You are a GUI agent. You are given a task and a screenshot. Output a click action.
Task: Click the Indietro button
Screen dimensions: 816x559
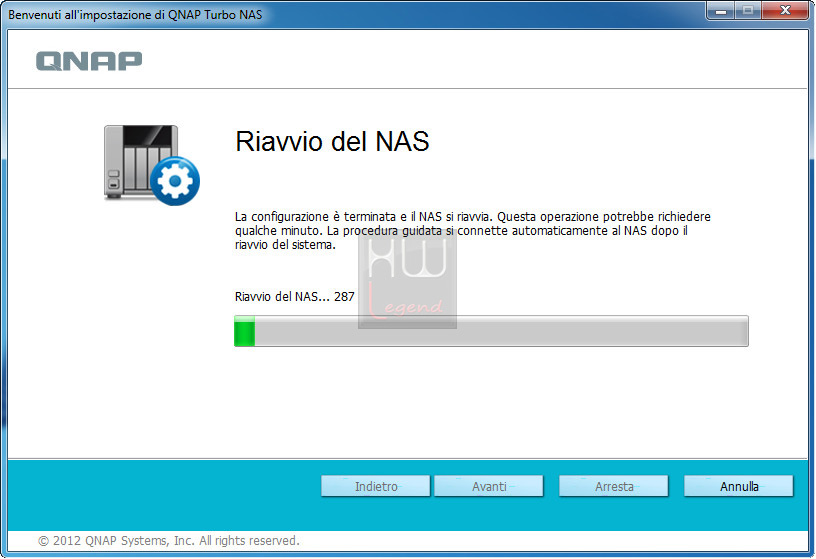coord(376,486)
